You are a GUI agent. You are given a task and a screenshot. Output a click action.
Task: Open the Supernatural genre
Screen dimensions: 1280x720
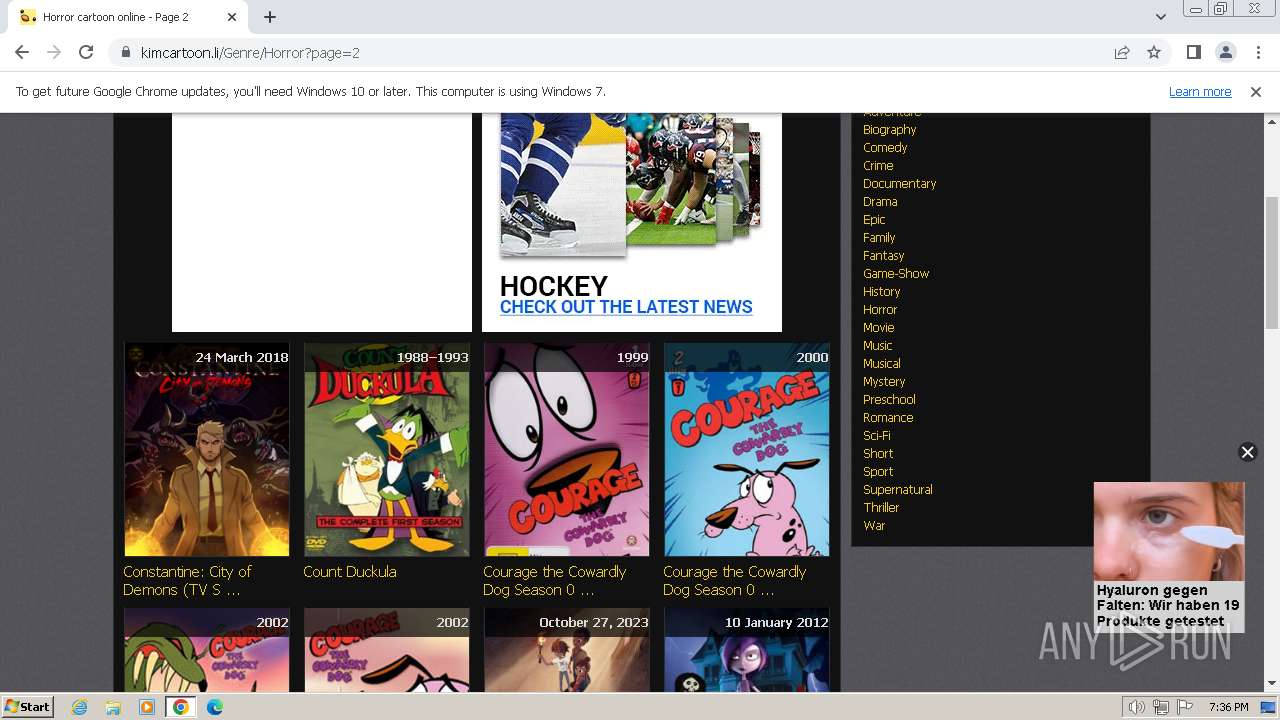(x=897, y=489)
